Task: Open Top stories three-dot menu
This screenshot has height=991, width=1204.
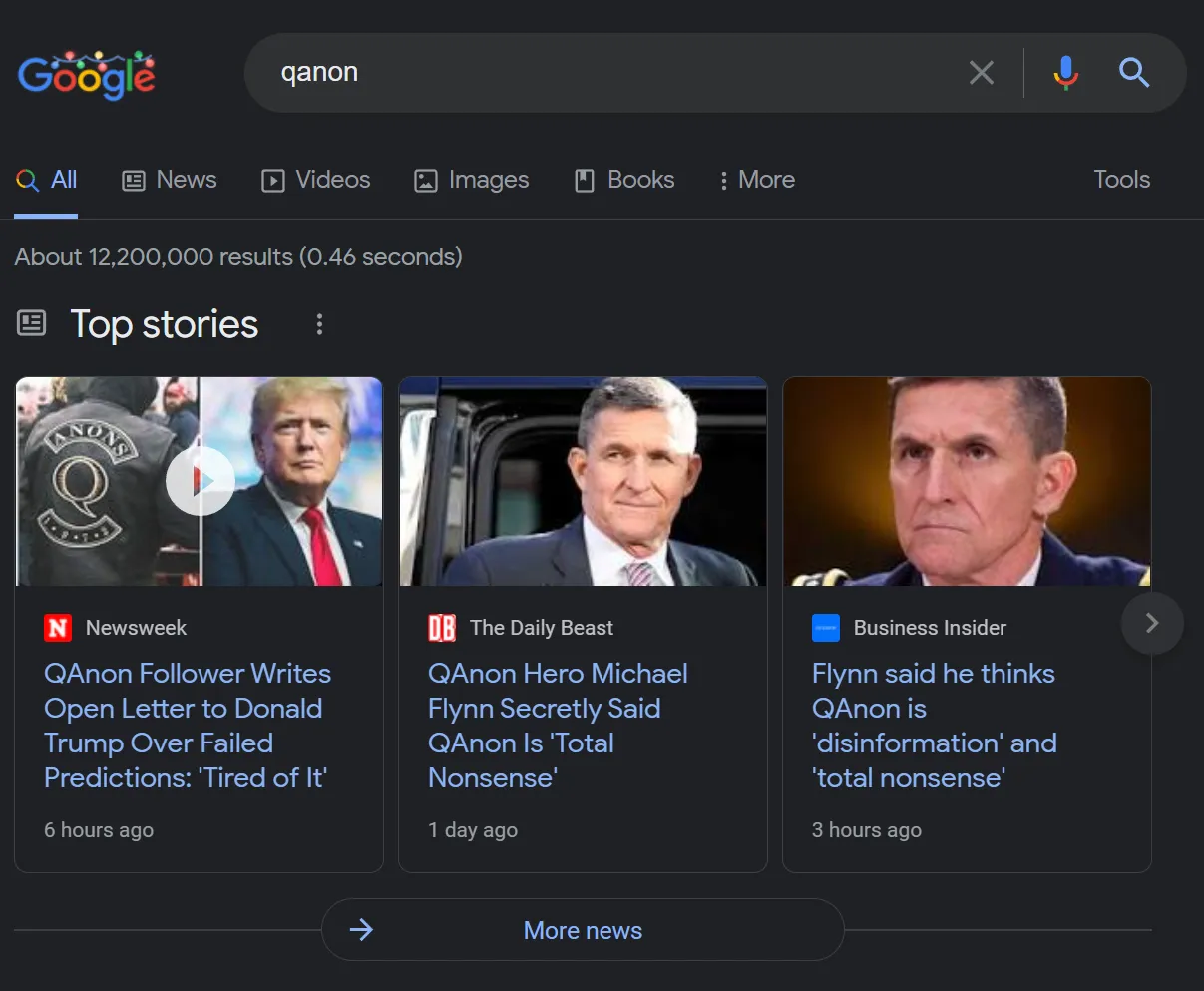Action: (x=319, y=324)
